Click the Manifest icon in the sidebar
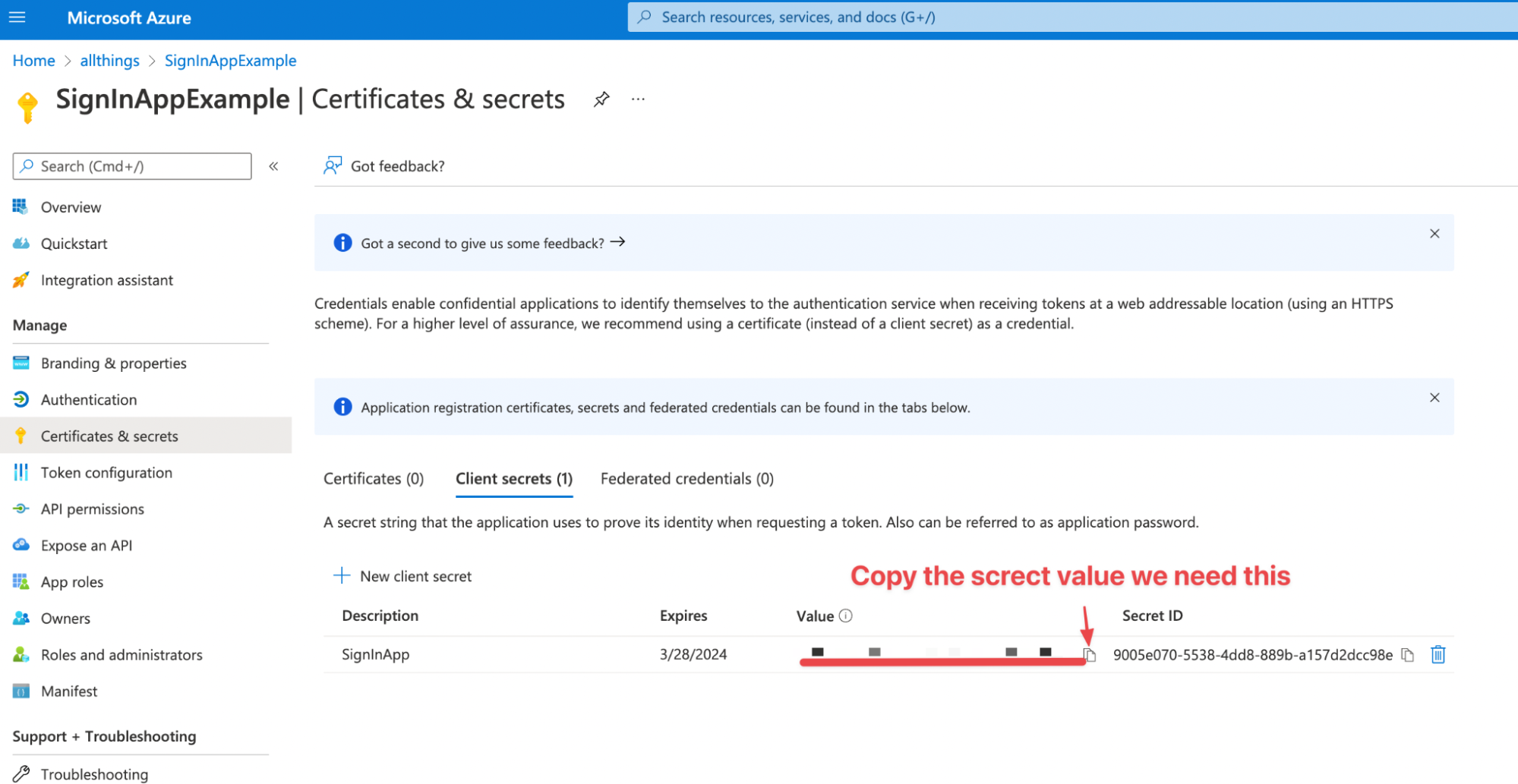 21,691
